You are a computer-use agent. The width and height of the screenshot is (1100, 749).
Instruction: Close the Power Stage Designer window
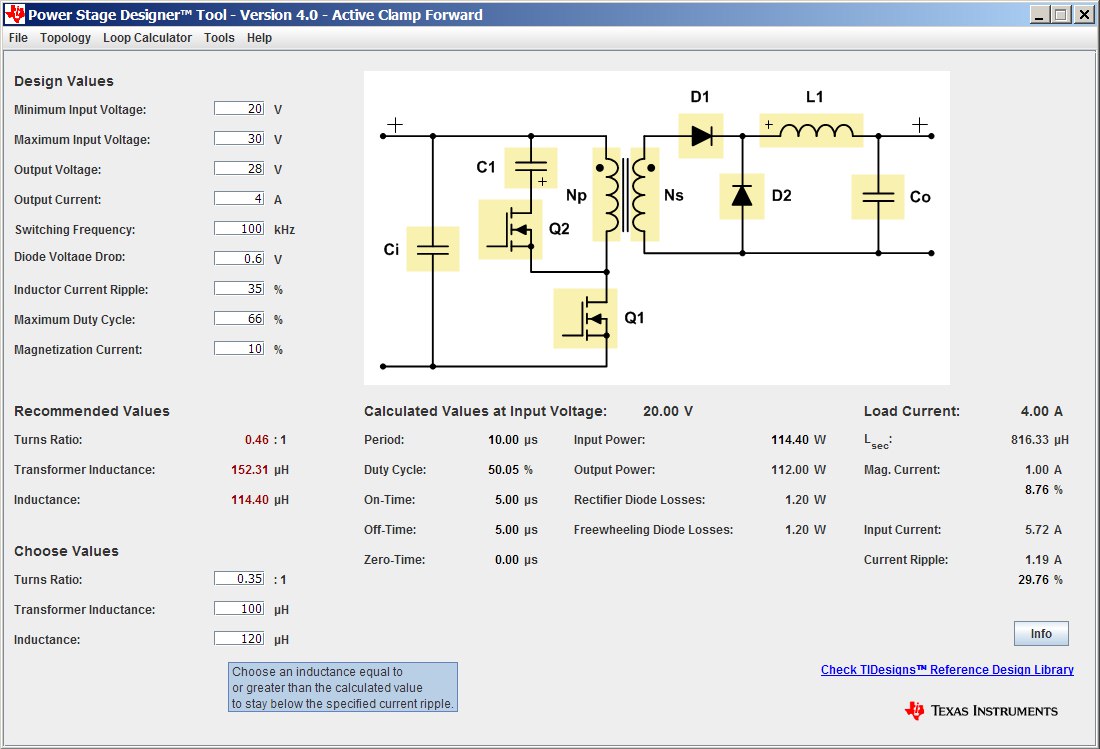coord(1084,14)
